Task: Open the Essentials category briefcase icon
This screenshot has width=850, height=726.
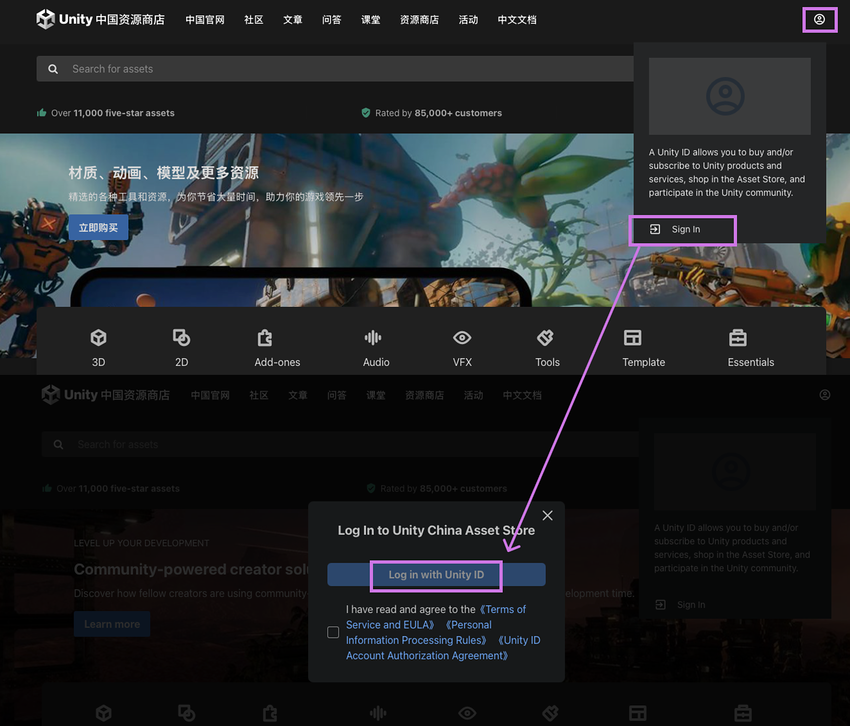Action: (x=738, y=338)
